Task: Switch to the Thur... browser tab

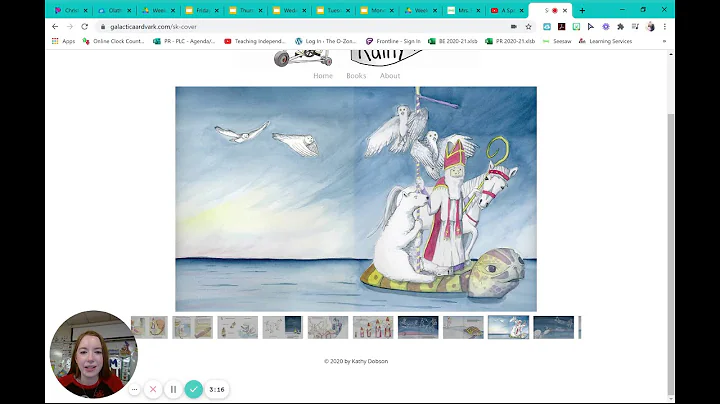Action: point(246,11)
